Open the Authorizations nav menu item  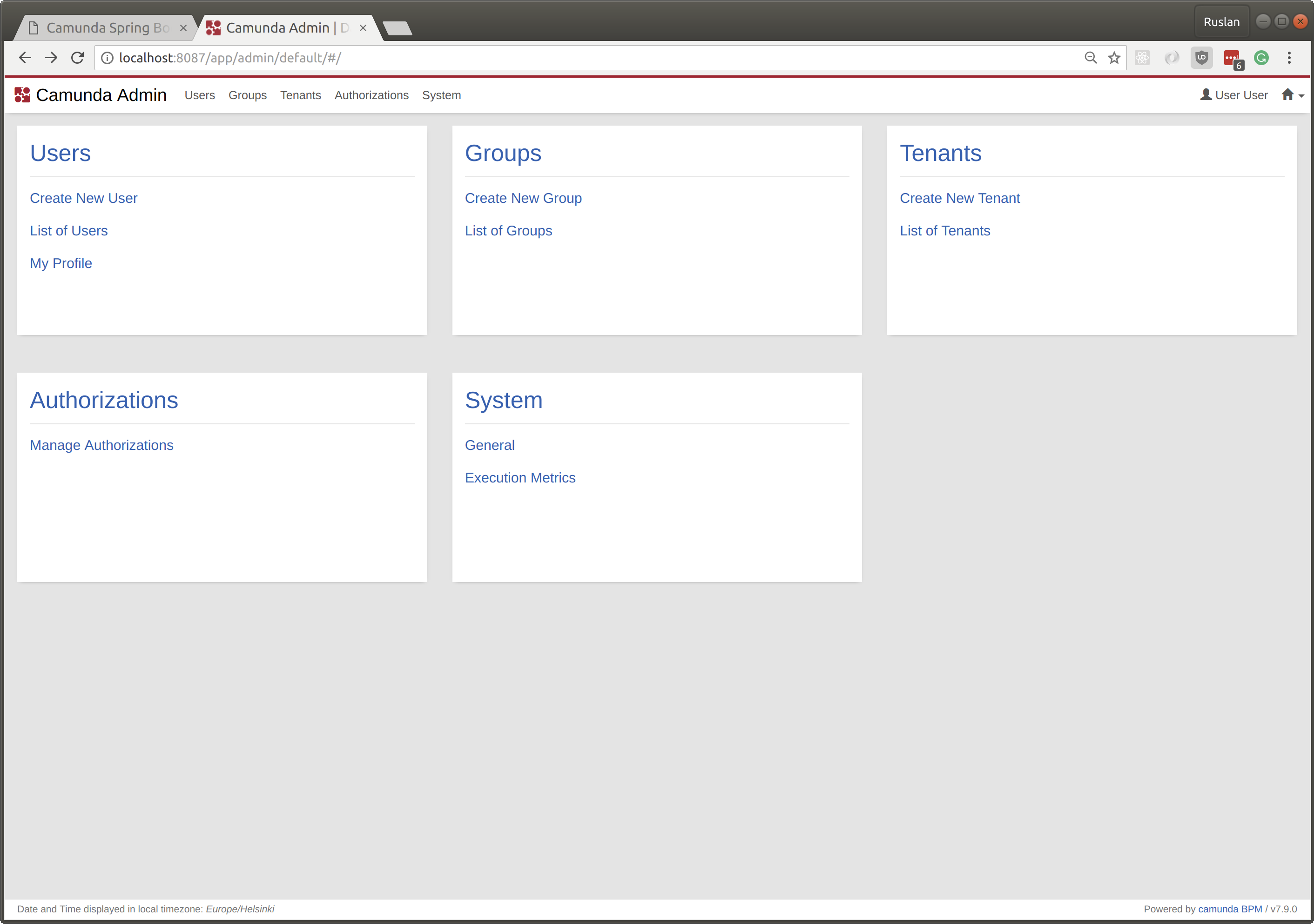[x=371, y=95]
